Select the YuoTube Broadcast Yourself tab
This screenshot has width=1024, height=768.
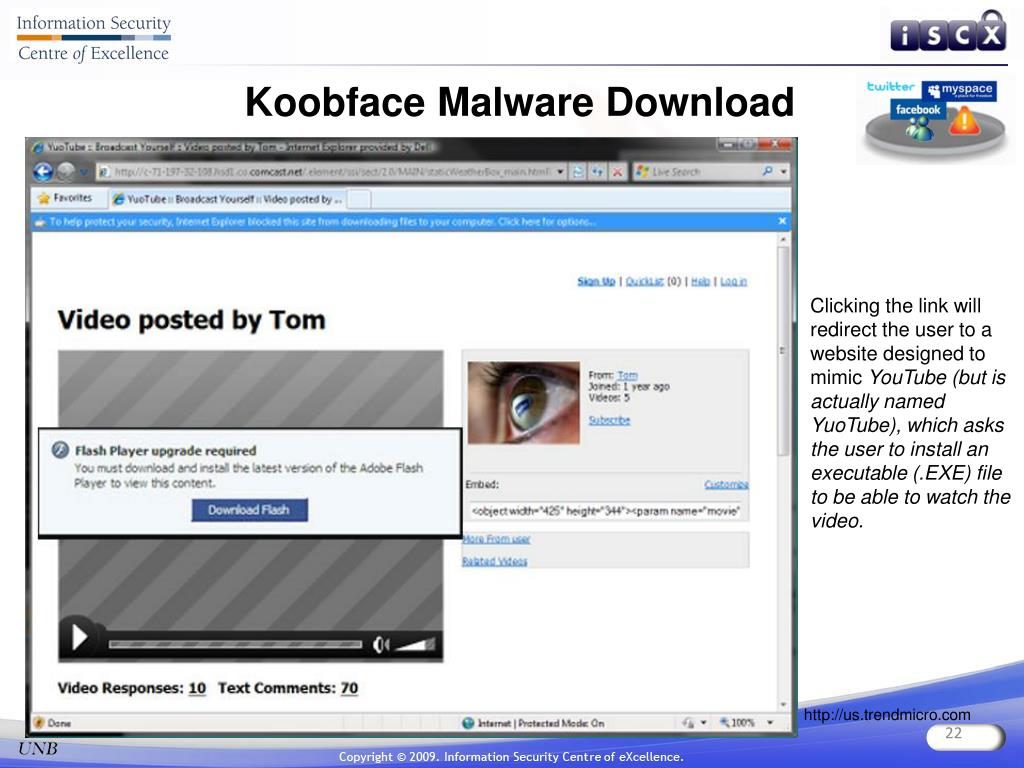pos(227,199)
